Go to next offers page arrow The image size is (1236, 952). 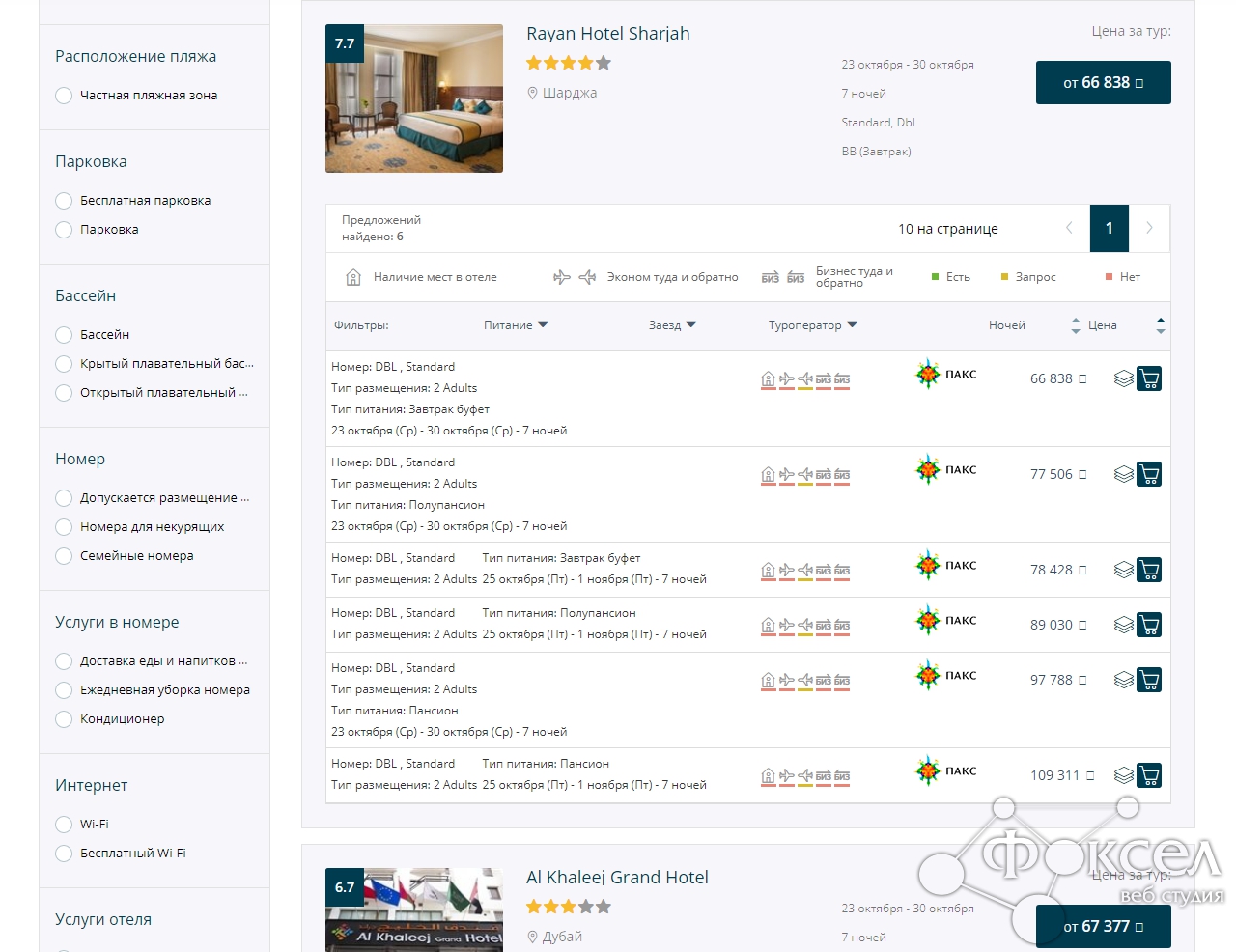coord(1149,228)
